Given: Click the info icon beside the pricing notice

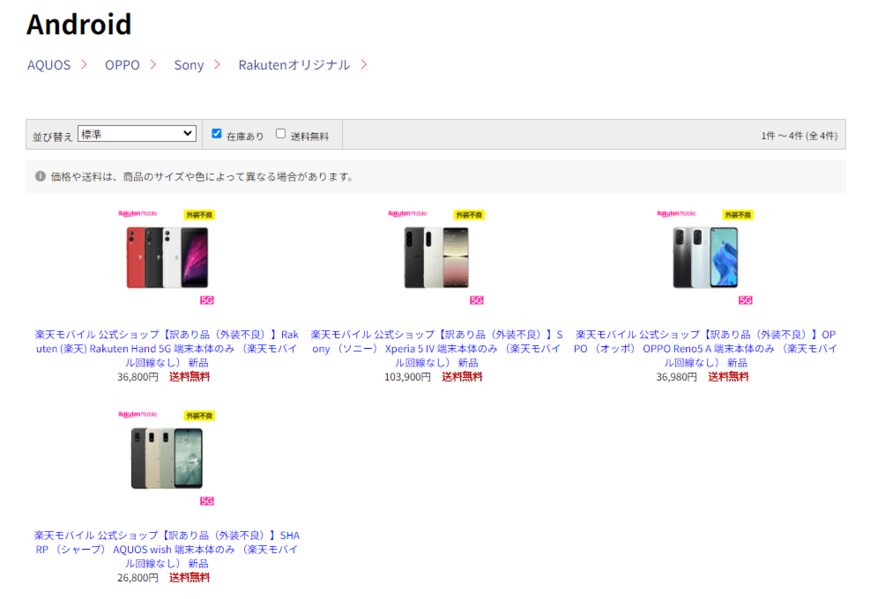Looking at the screenshot, I should tap(38, 177).
